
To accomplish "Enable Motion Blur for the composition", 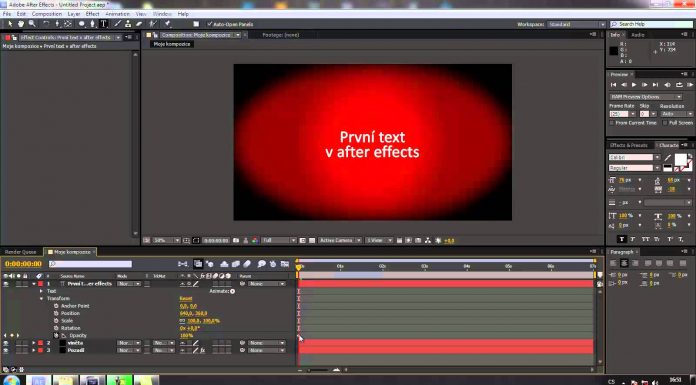I will click(247, 264).
